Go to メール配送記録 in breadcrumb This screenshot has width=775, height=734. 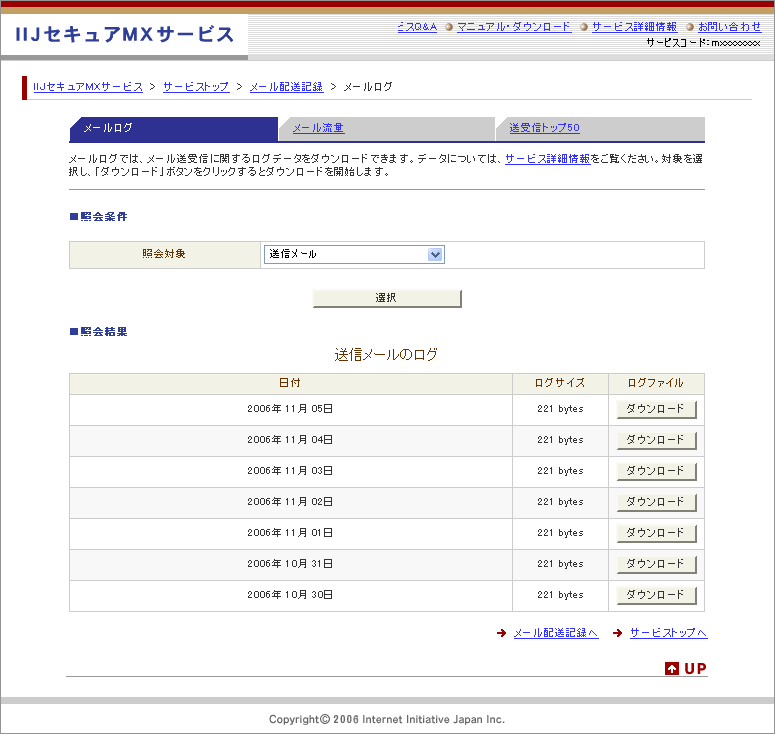pyautogui.click(x=286, y=87)
